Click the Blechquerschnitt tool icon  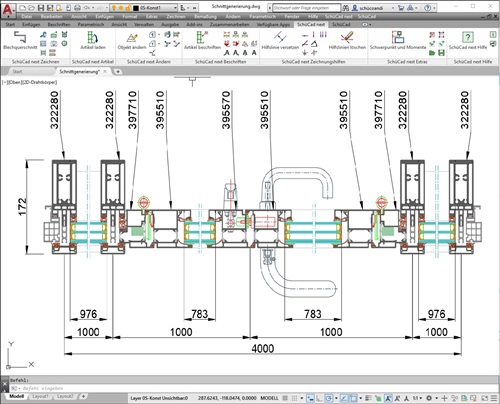pos(19,37)
